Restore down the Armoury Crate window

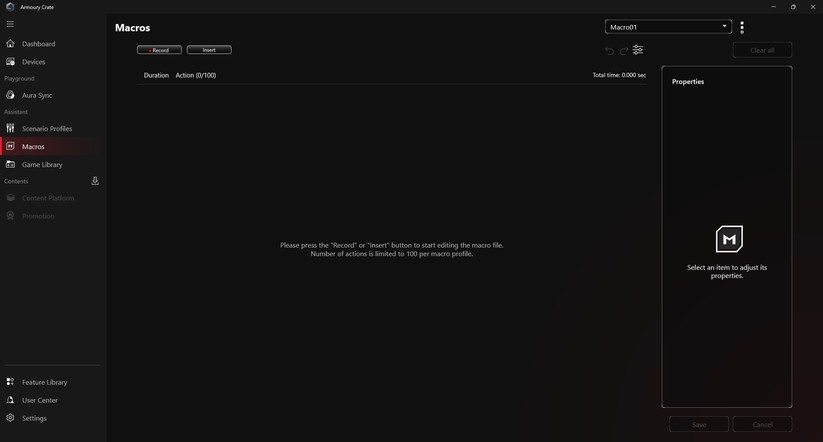pos(793,7)
